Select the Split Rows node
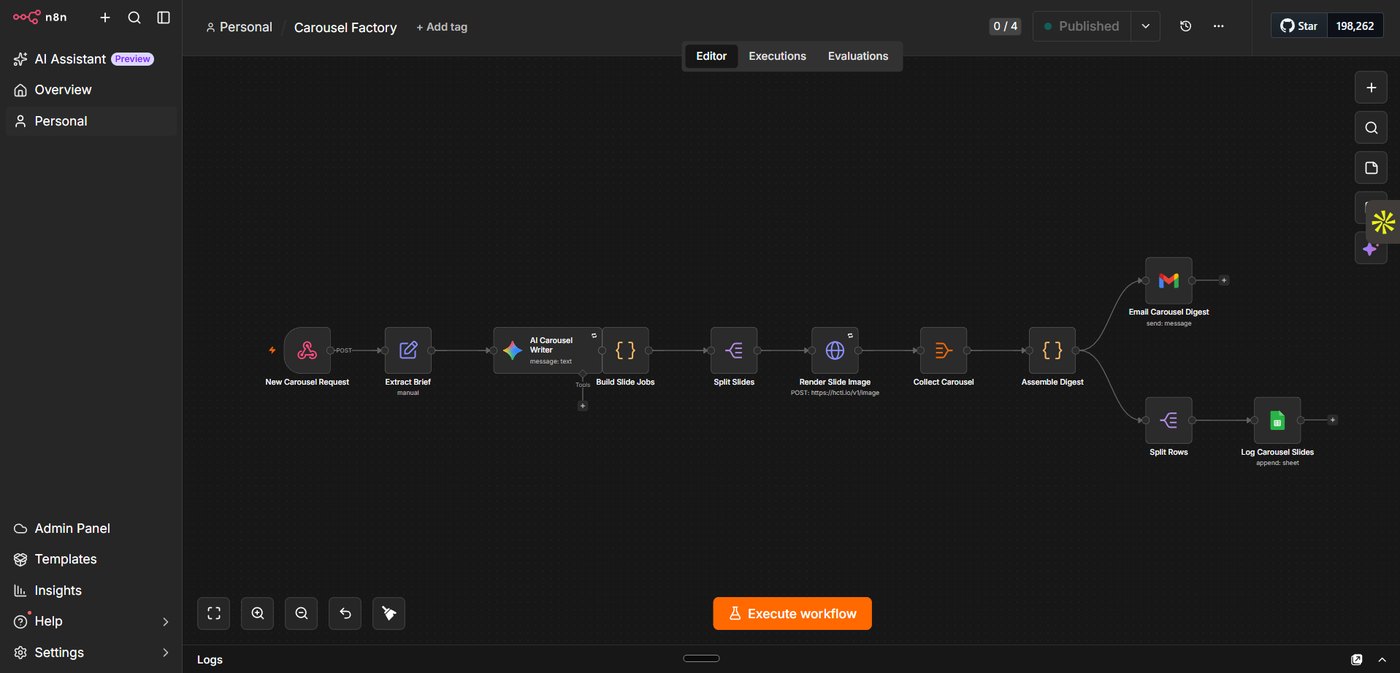 1168,421
